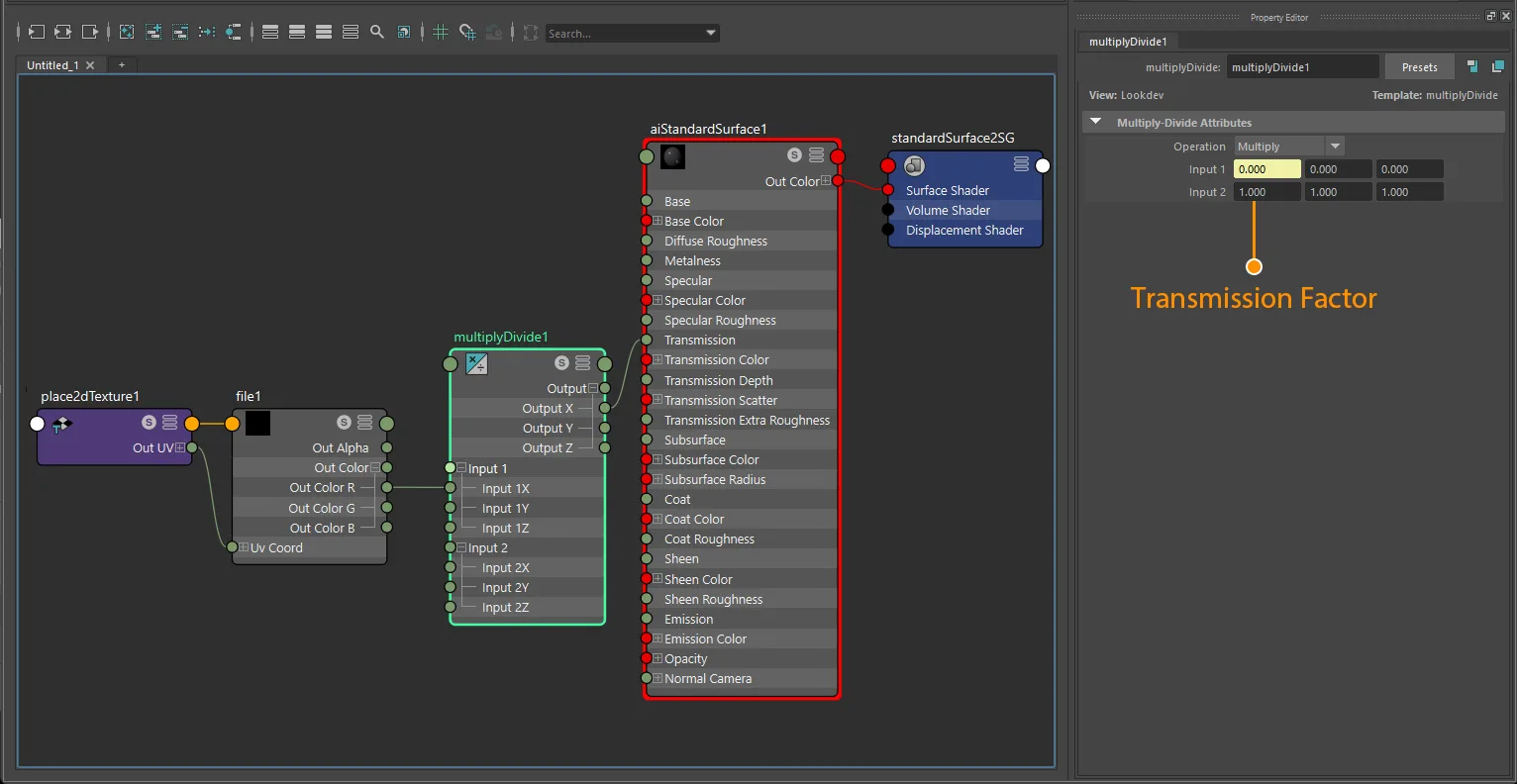Click the file1 black texture swatch
This screenshot has height=784, width=1517.
257,423
